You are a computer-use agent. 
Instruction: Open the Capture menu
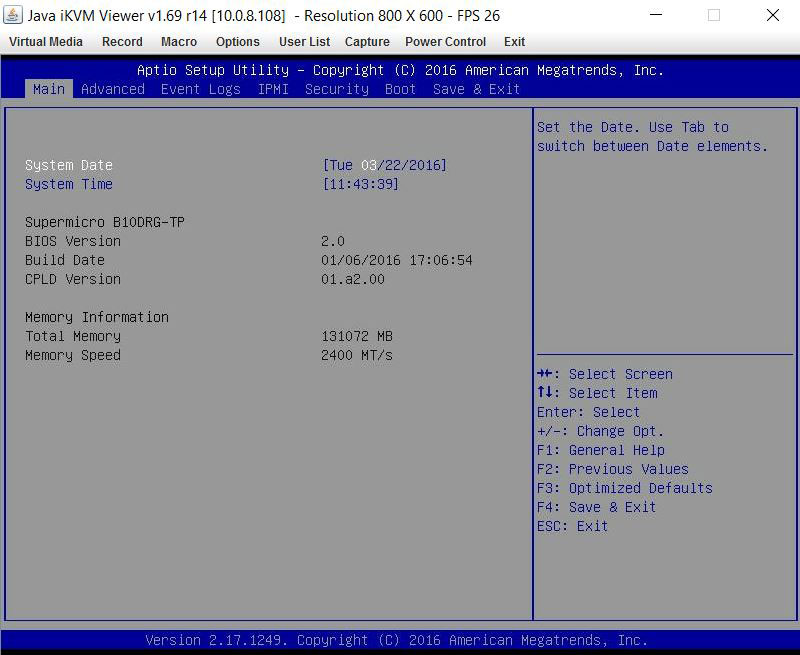[367, 42]
